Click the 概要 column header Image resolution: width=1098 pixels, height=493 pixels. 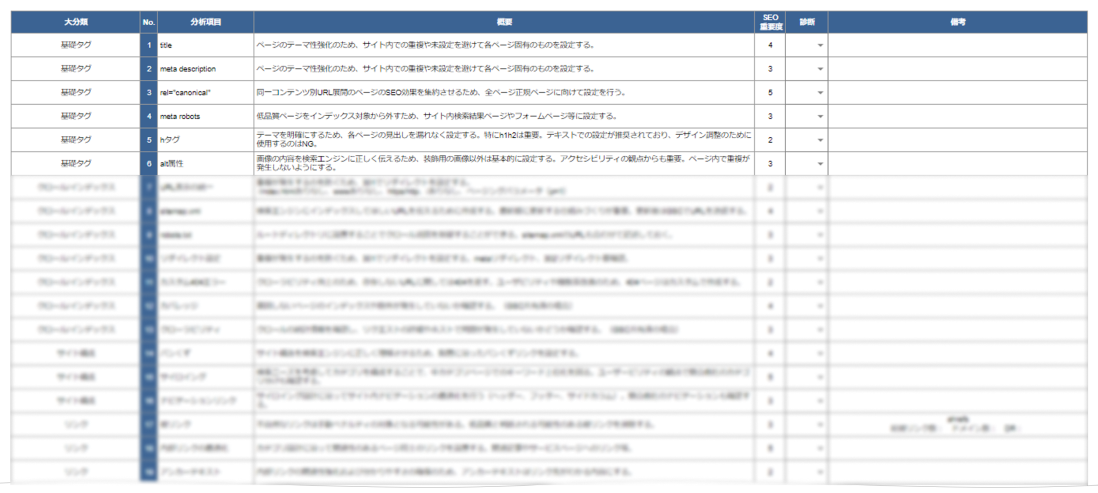[504, 22]
